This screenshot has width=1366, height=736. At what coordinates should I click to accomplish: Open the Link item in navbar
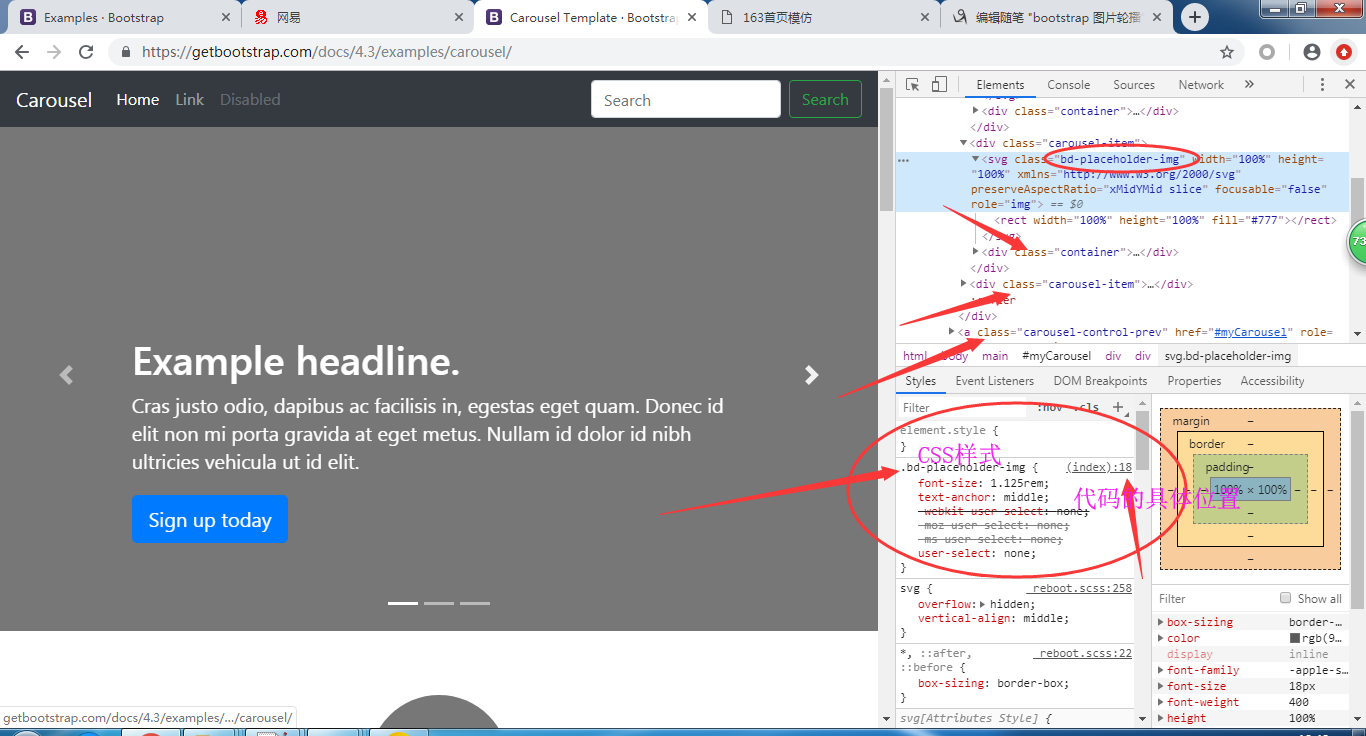(189, 99)
